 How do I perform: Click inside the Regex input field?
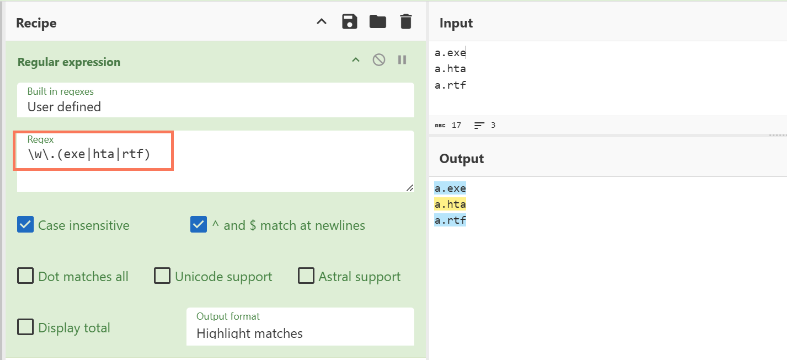click(215, 161)
